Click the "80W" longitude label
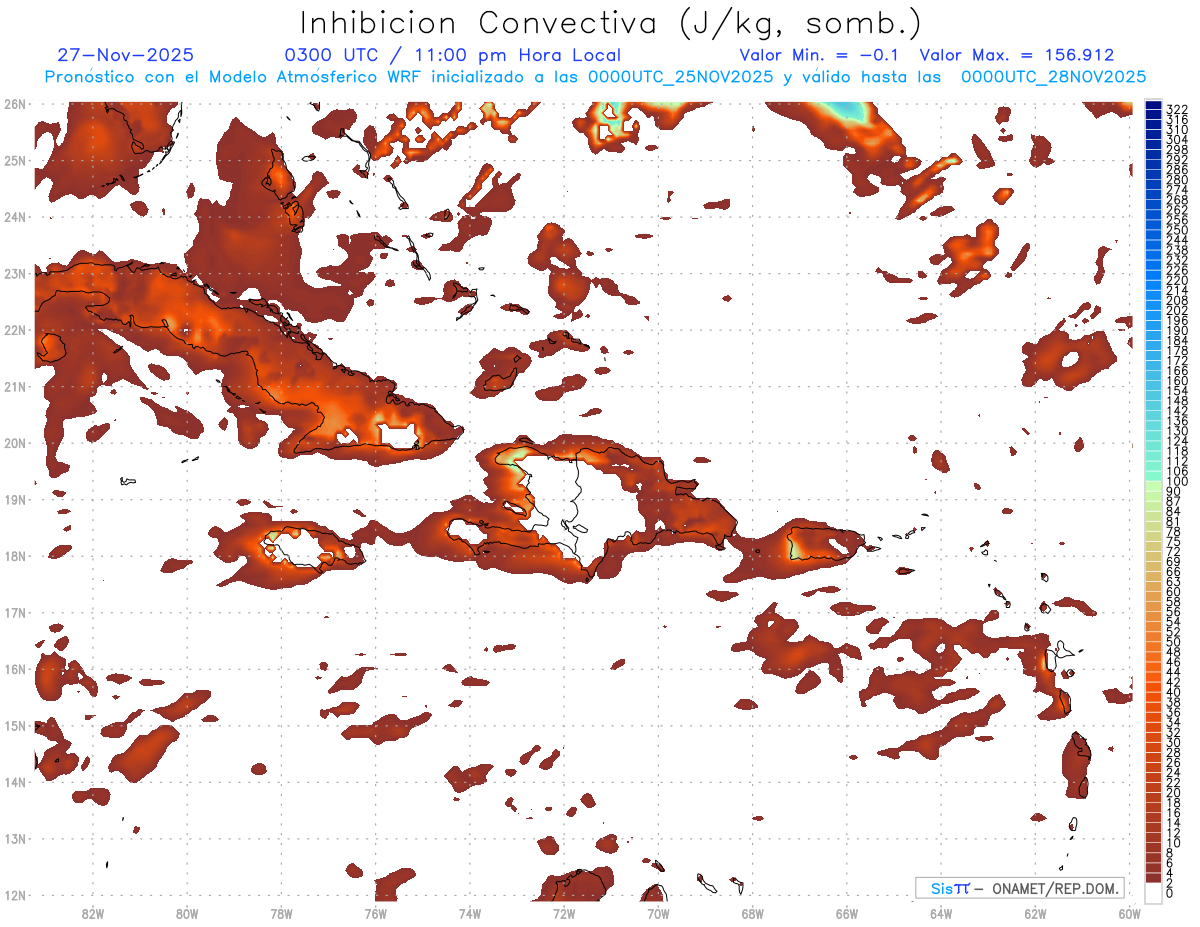Screen dimensions: 1200x927 (186, 912)
